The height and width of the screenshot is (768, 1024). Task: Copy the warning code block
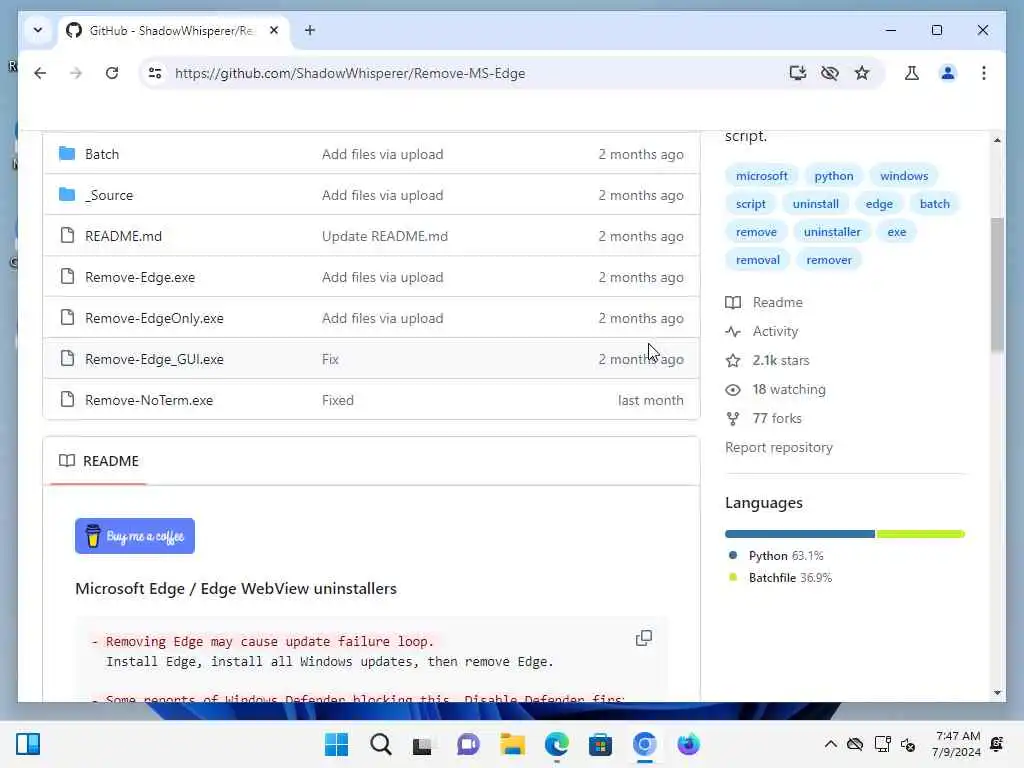coord(643,638)
